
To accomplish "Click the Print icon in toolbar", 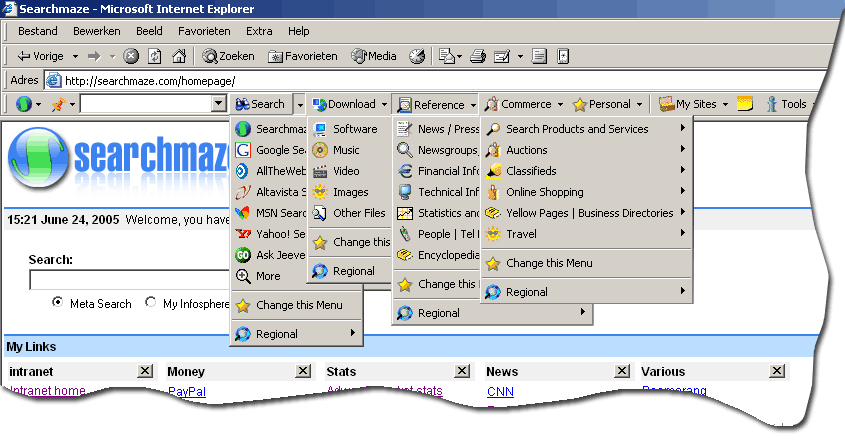I will click(478, 56).
